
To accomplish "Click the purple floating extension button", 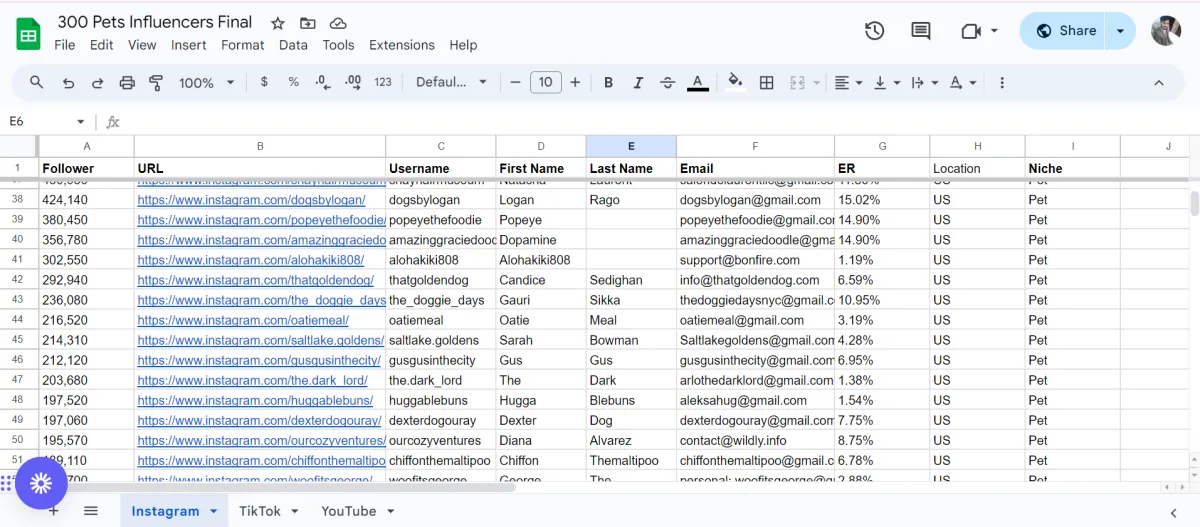I will tap(41, 484).
